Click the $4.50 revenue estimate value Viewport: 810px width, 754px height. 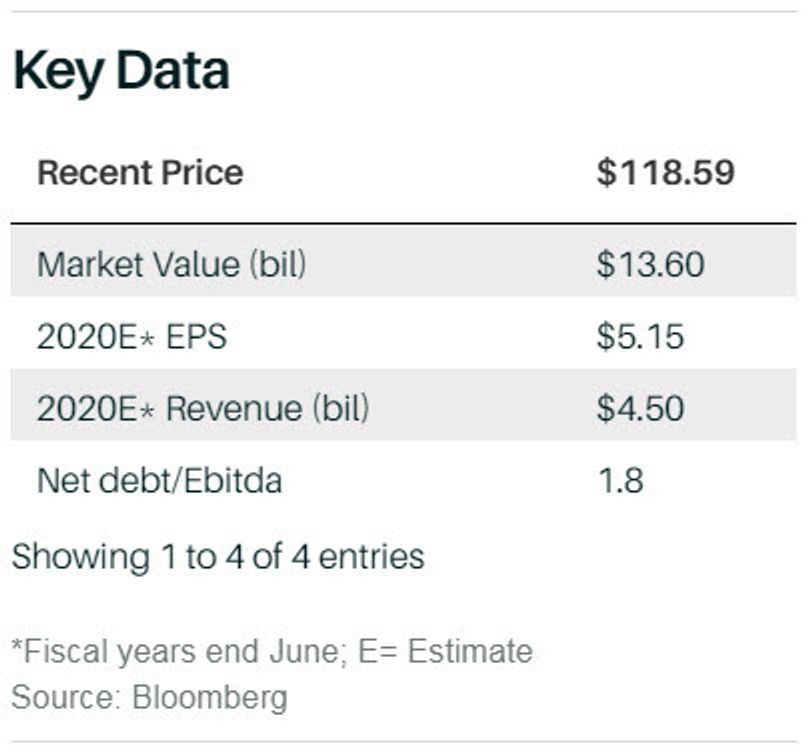640,408
